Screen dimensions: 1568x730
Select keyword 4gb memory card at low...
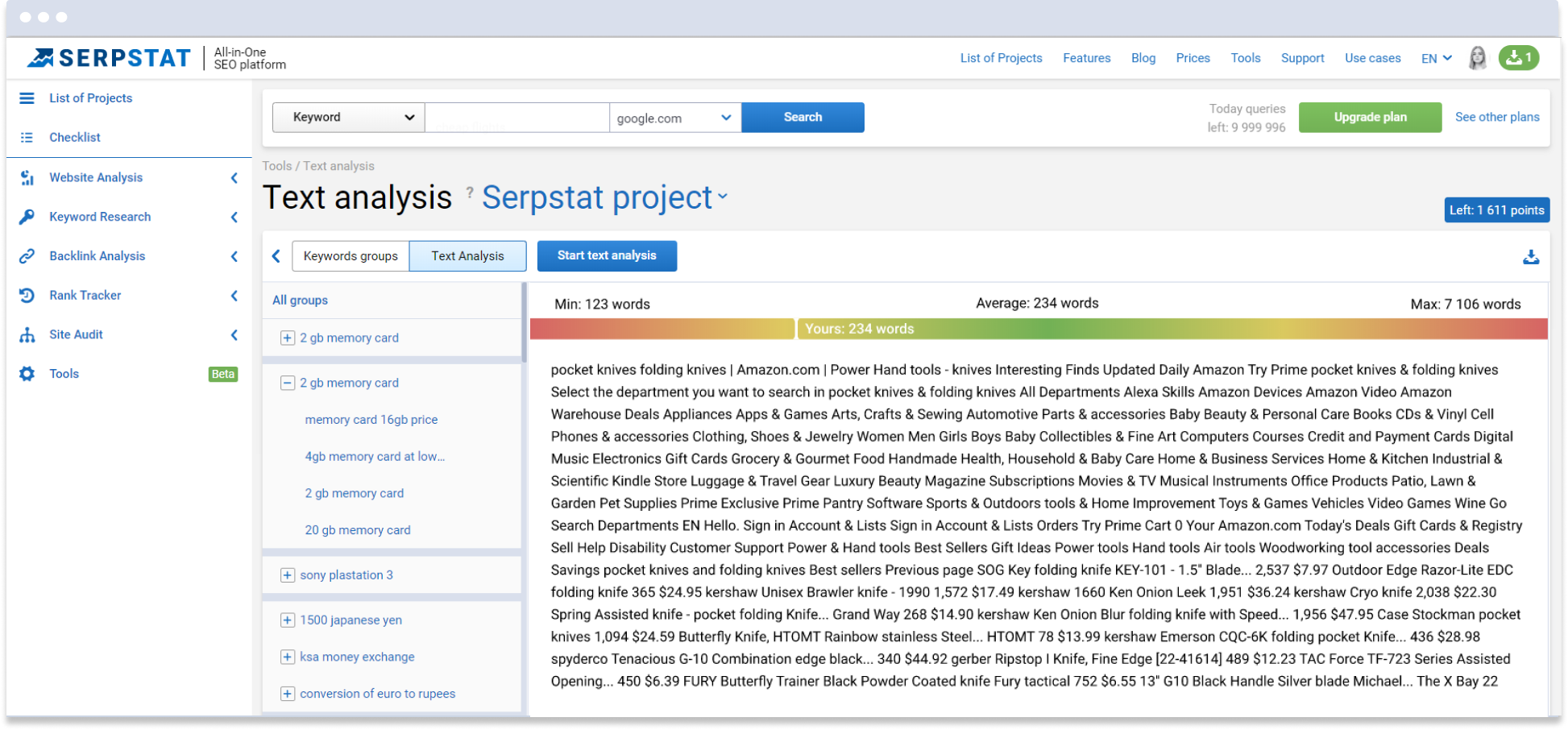pyautogui.click(x=375, y=457)
